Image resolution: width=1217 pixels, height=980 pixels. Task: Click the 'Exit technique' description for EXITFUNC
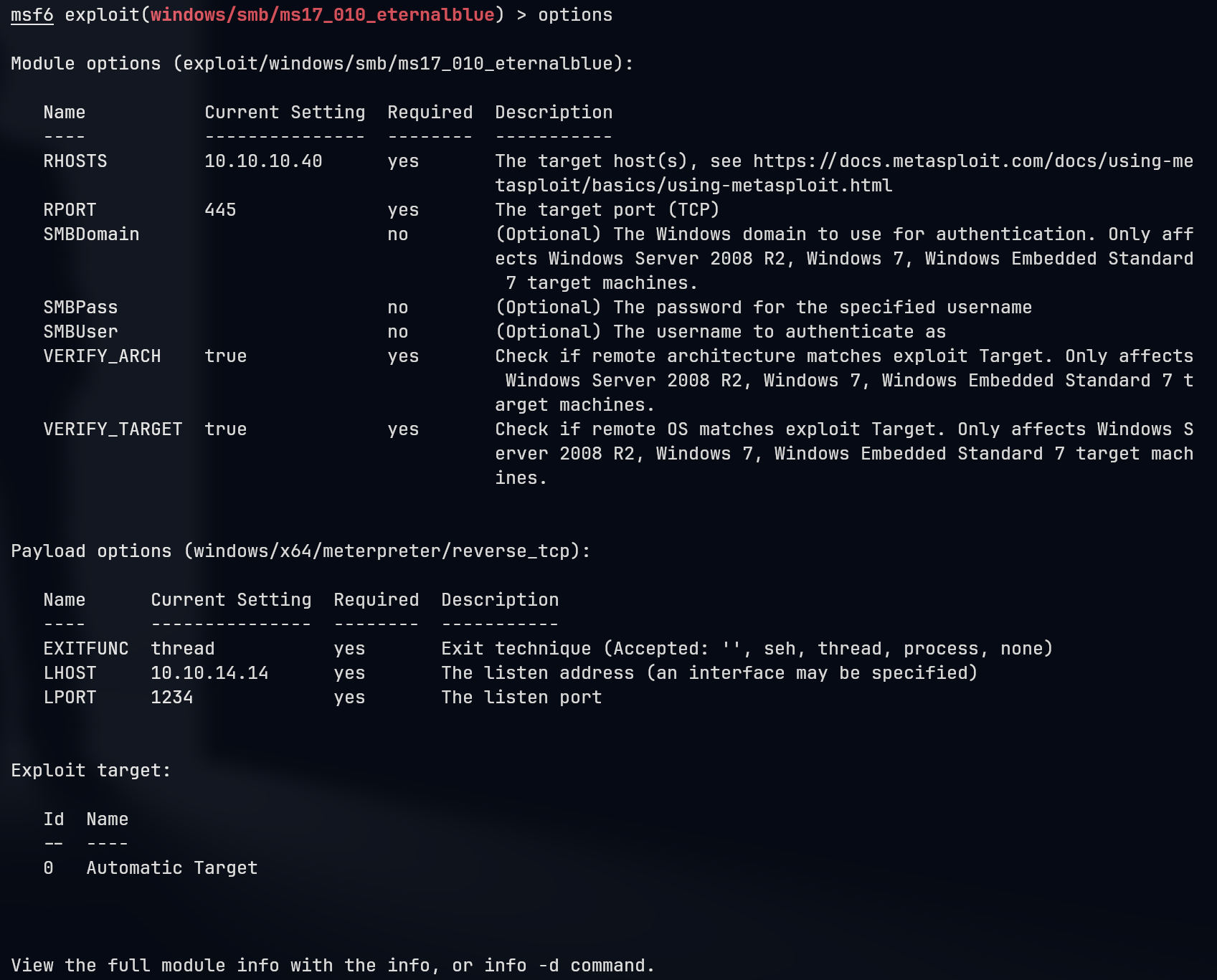(747, 649)
